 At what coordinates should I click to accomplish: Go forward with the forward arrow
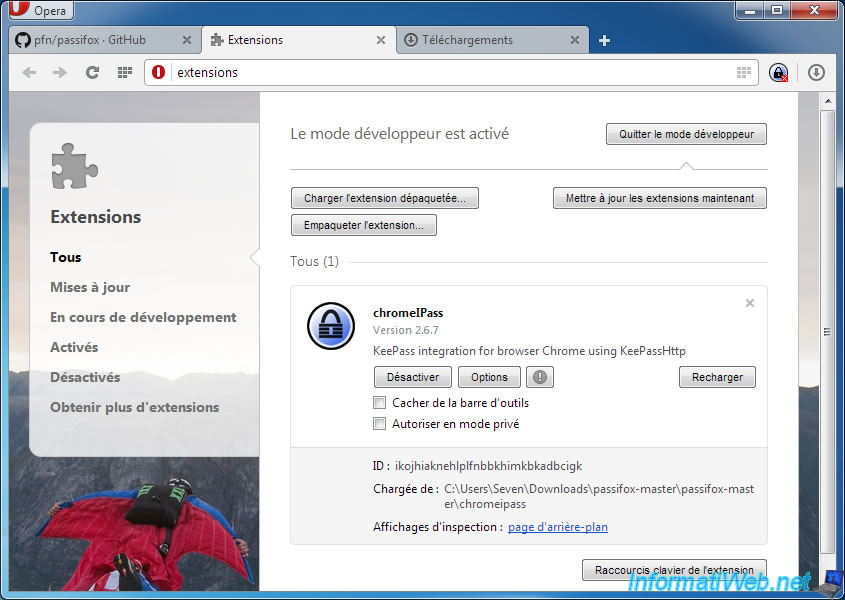60,72
